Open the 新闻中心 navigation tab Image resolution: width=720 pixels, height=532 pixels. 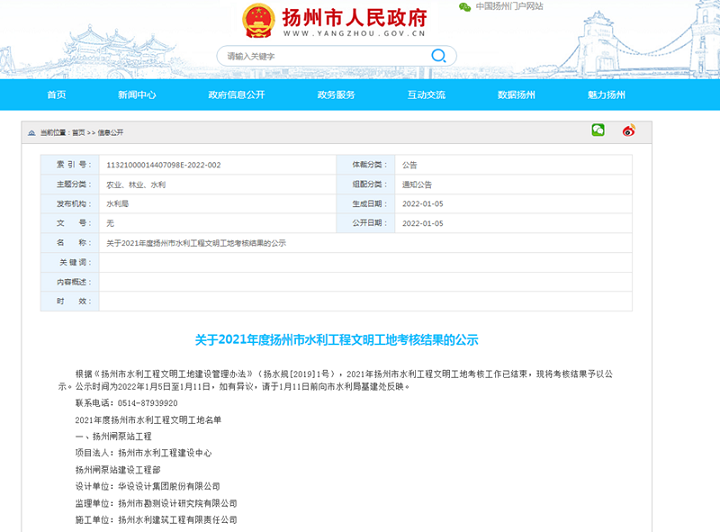[136, 95]
